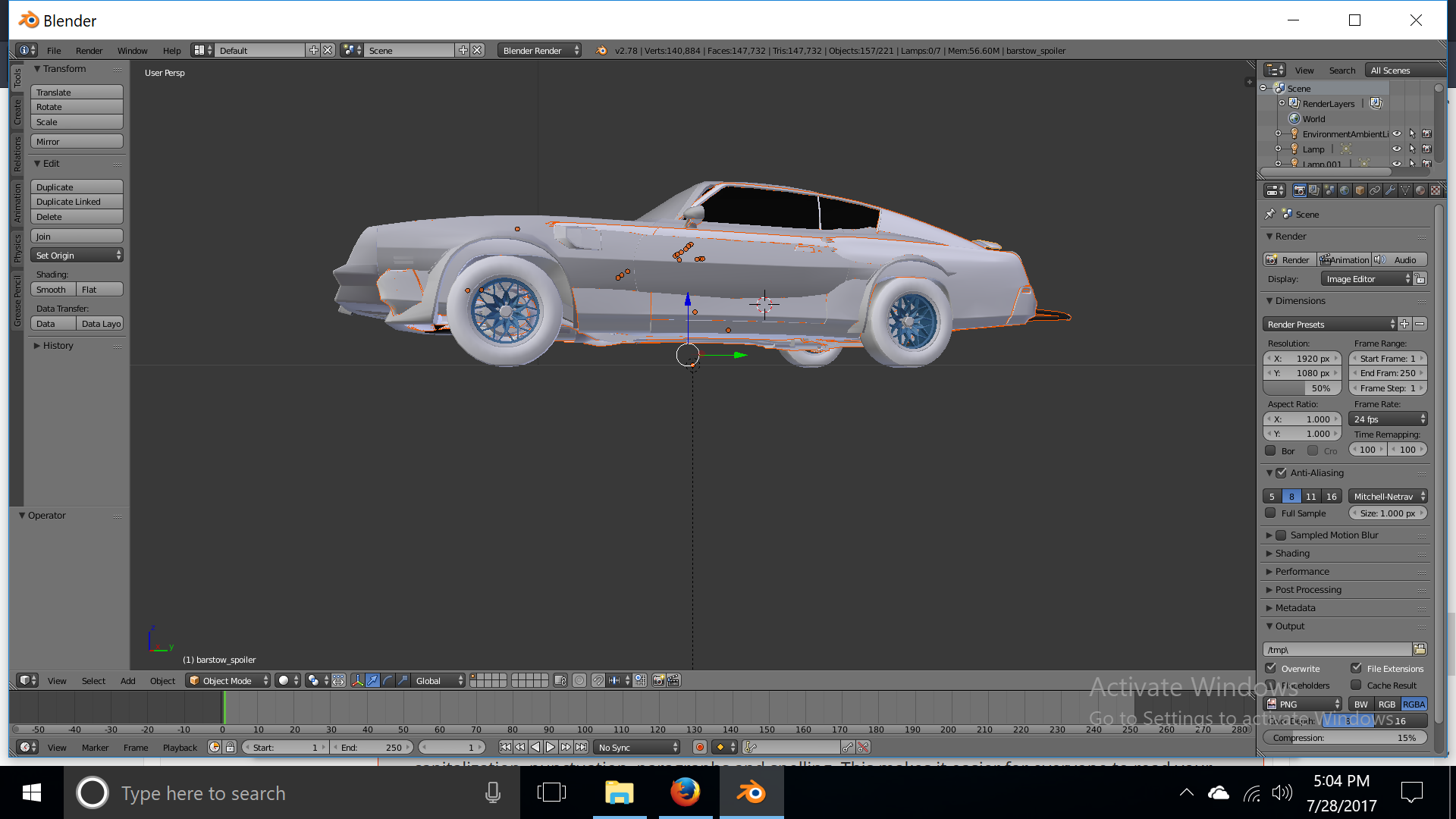Uncheck the Overwrite option
The width and height of the screenshot is (1456, 819).
click(x=1271, y=668)
